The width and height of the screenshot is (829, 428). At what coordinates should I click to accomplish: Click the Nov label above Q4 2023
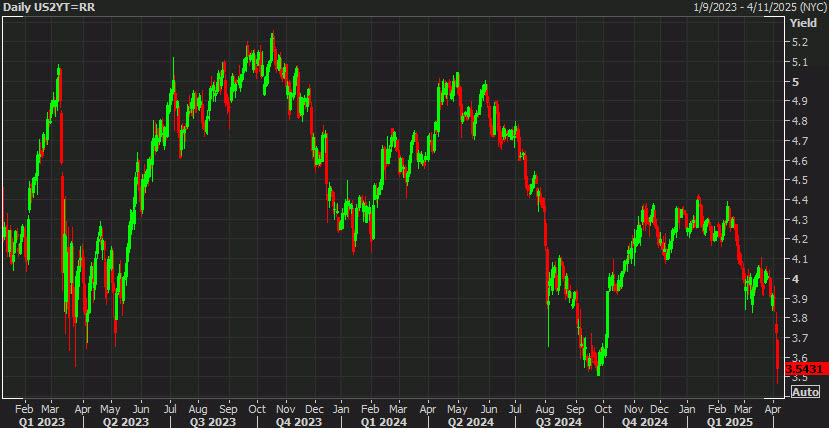click(x=285, y=409)
